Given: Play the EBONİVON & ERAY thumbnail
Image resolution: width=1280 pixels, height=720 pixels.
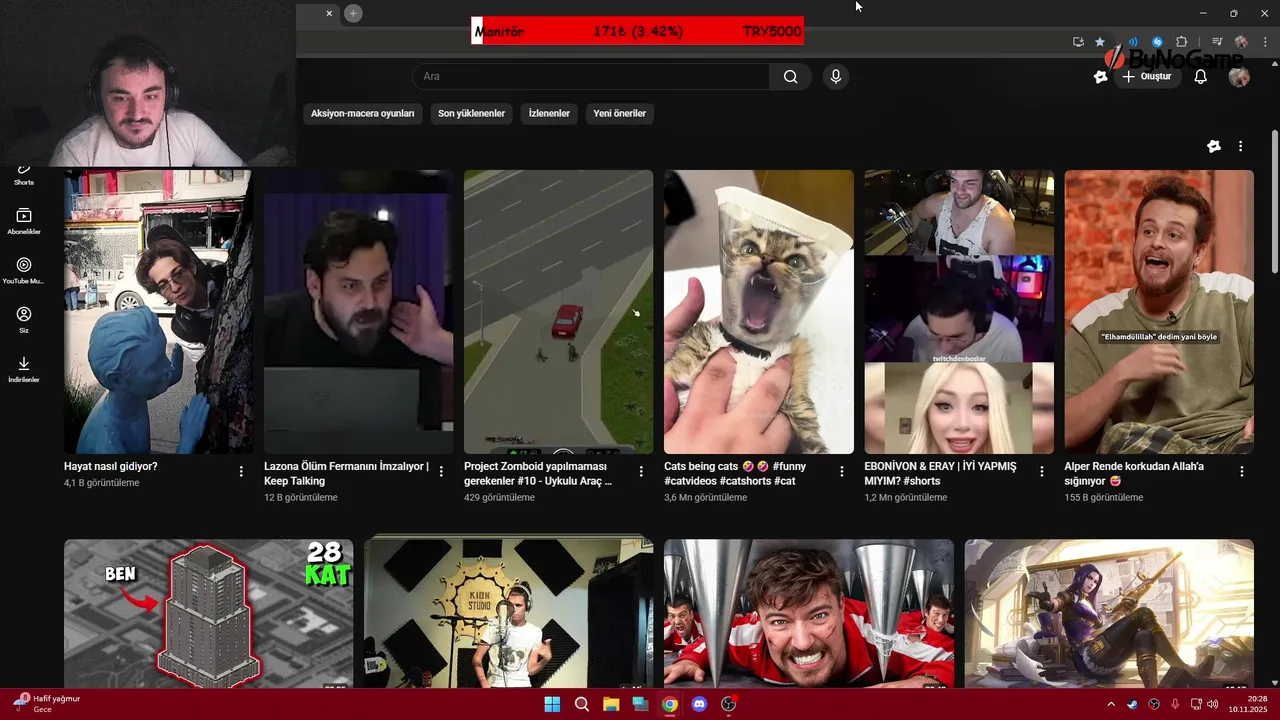Looking at the screenshot, I should (959, 312).
